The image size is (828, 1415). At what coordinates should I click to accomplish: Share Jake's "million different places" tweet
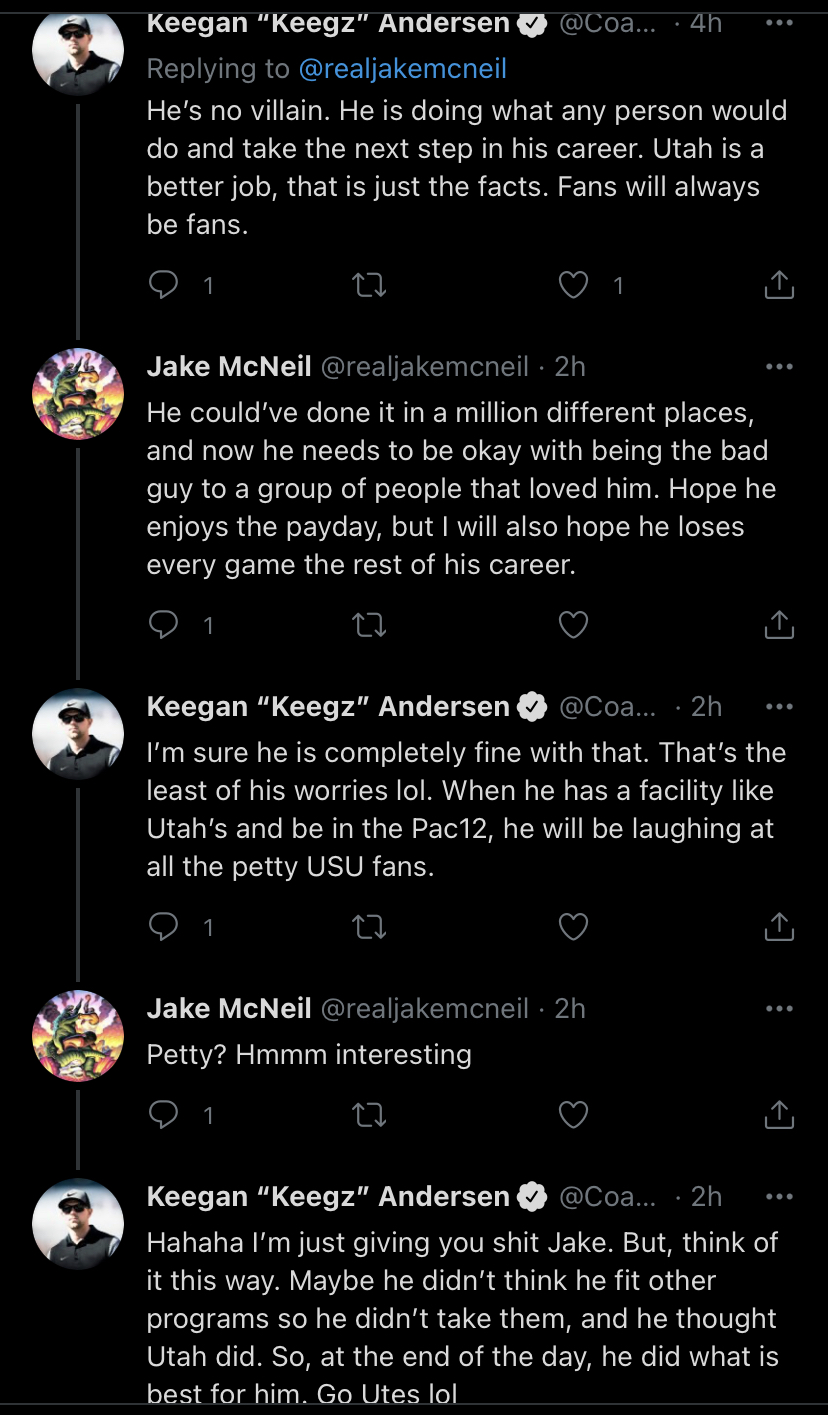pos(779,625)
